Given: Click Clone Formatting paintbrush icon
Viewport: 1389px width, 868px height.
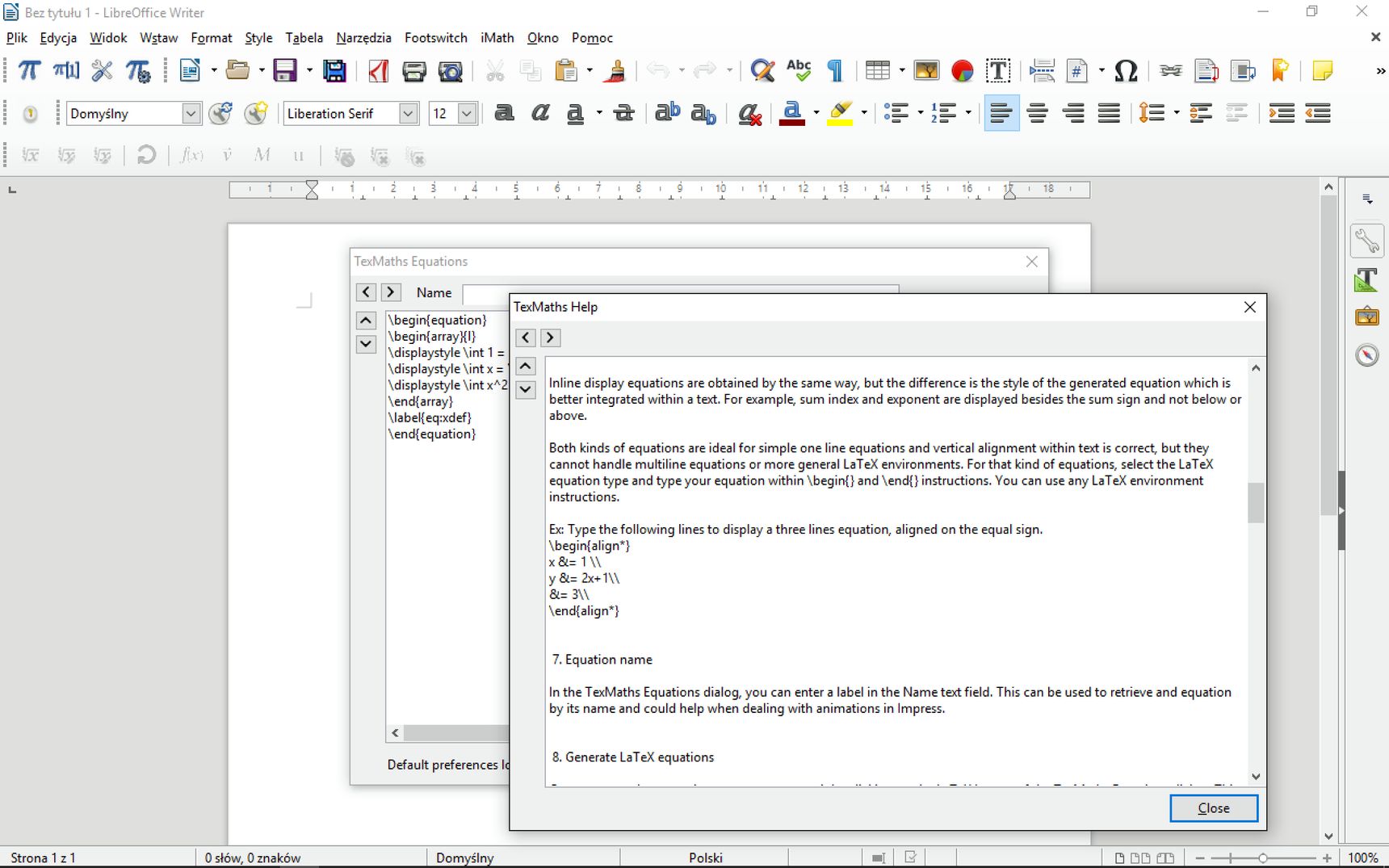Looking at the screenshot, I should coord(616,71).
